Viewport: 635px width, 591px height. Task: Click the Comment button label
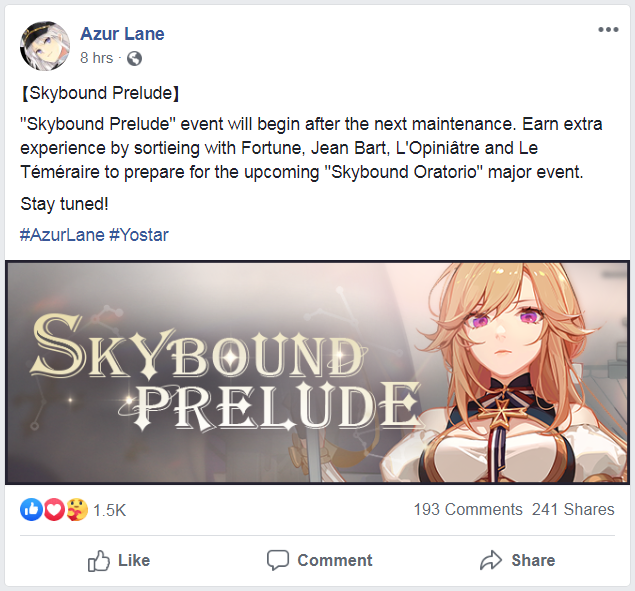335,561
